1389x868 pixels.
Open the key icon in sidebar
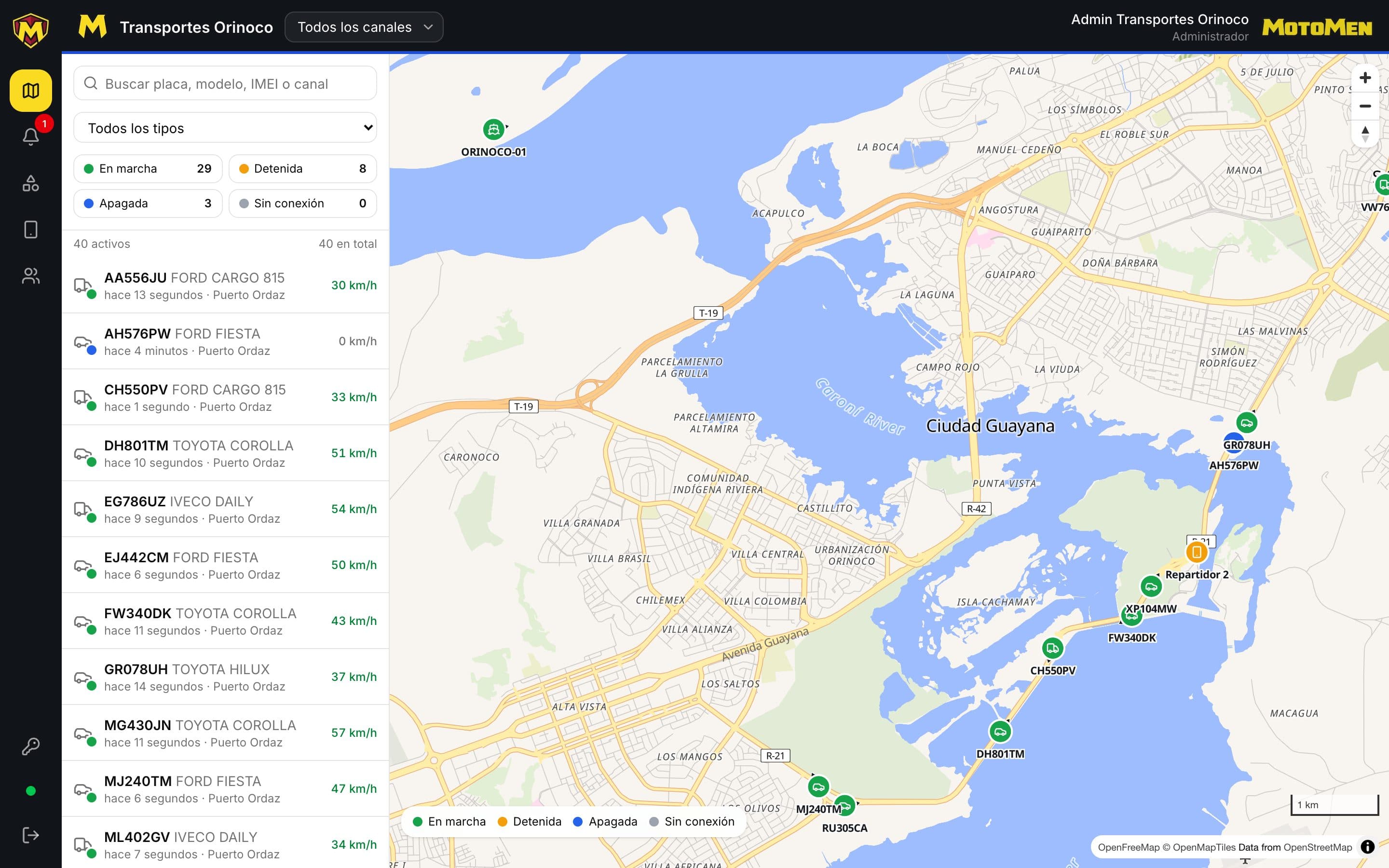tap(30, 746)
